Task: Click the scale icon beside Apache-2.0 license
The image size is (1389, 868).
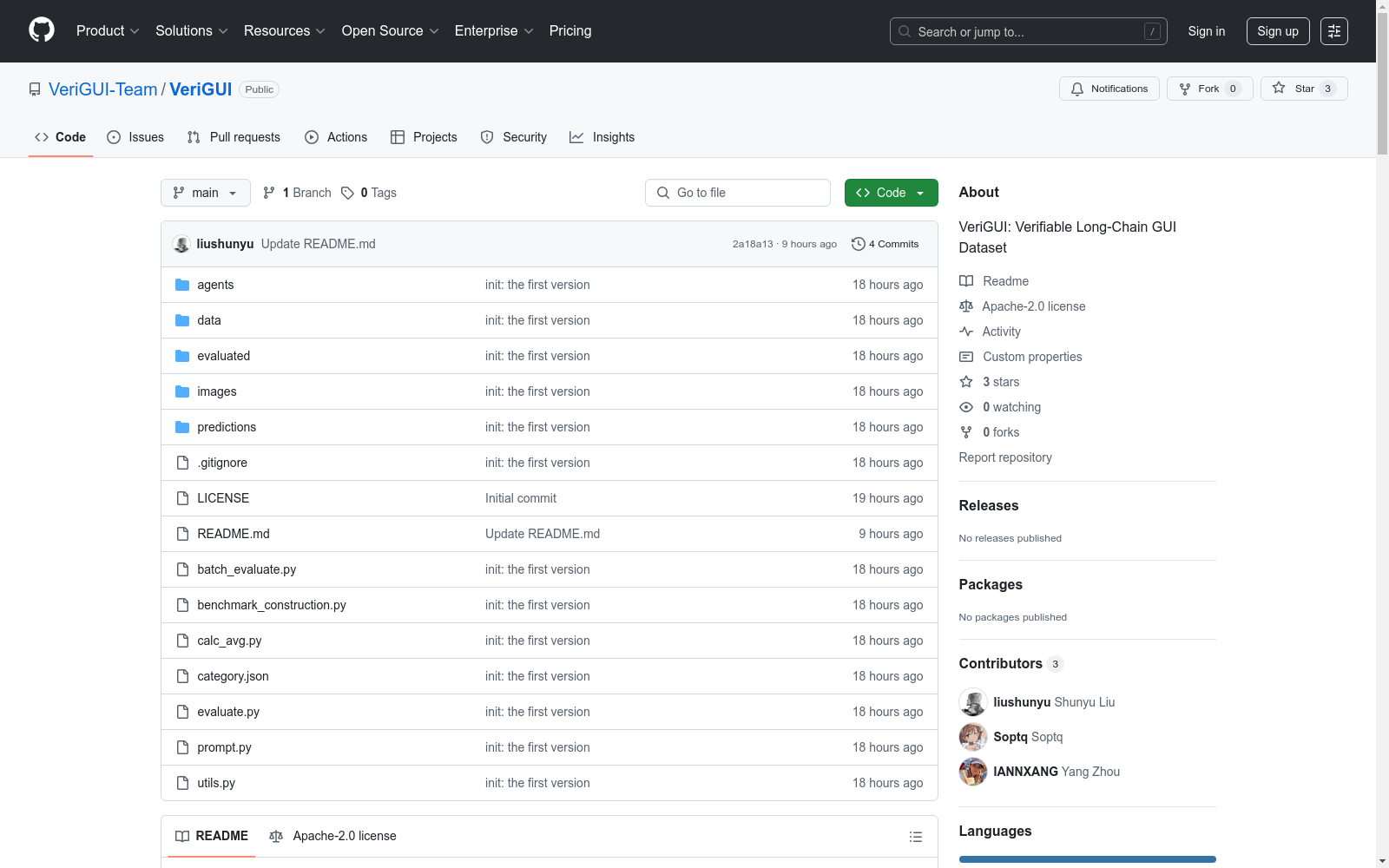Action: point(966,306)
